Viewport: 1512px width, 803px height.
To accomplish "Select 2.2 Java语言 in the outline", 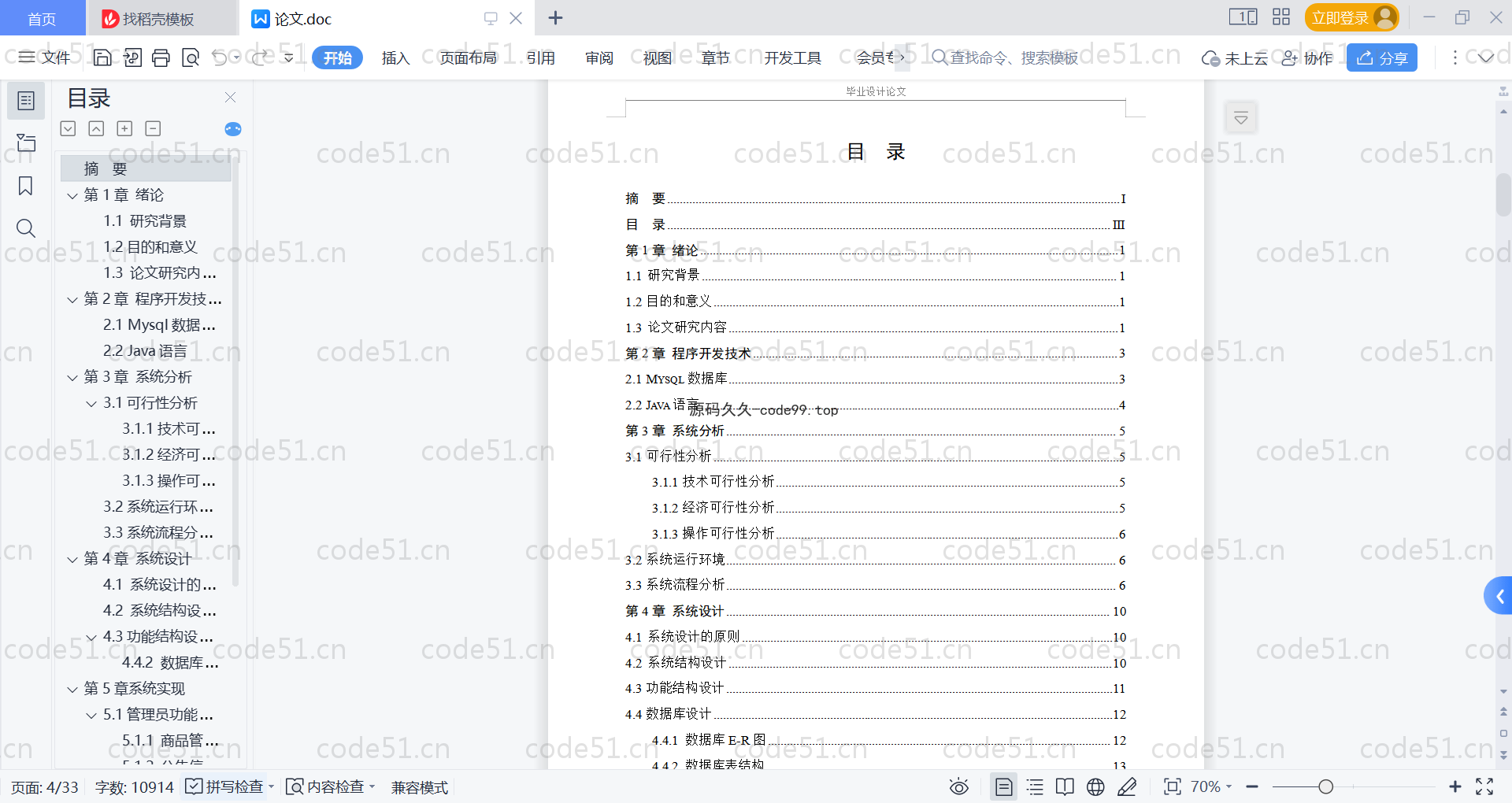I will coord(145,351).
